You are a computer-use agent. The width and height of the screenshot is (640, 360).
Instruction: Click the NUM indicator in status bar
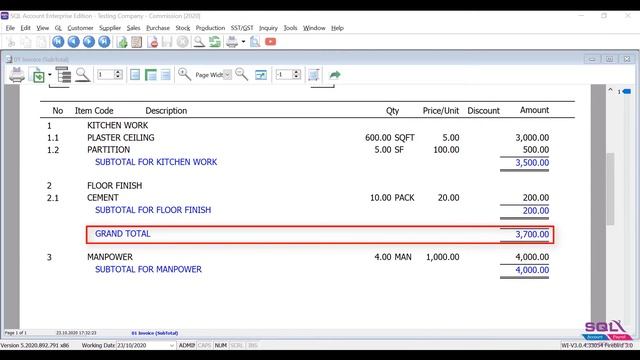[x=221, y=345]
